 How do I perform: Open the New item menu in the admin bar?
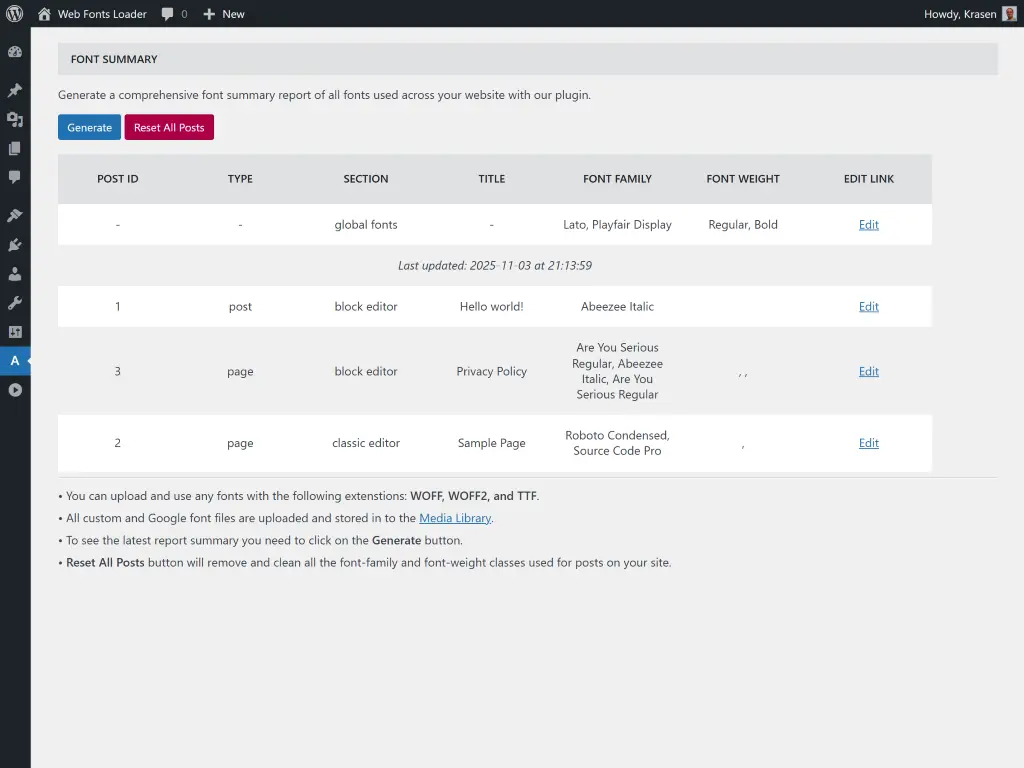coord(224,14)
